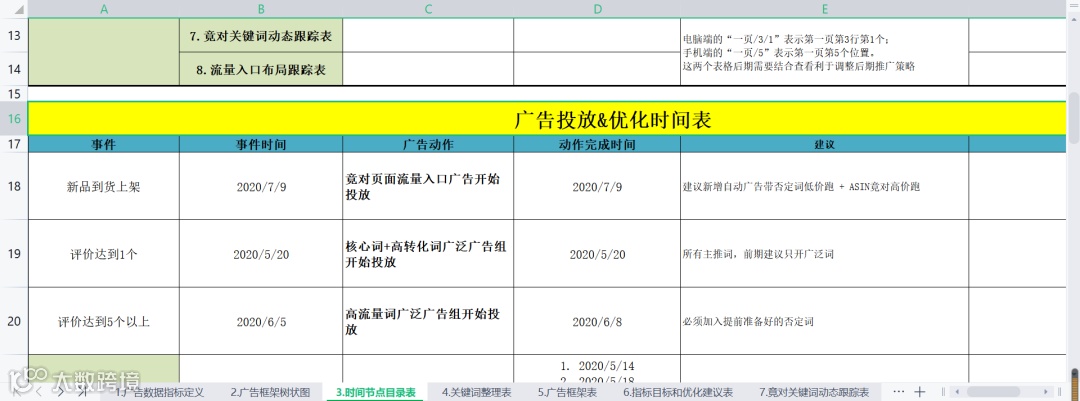Image resolution: width=1080 pixels, height=401 pixels.
Task: Select row 14 header
Action: pyautogui.click(x=14, y=69)
